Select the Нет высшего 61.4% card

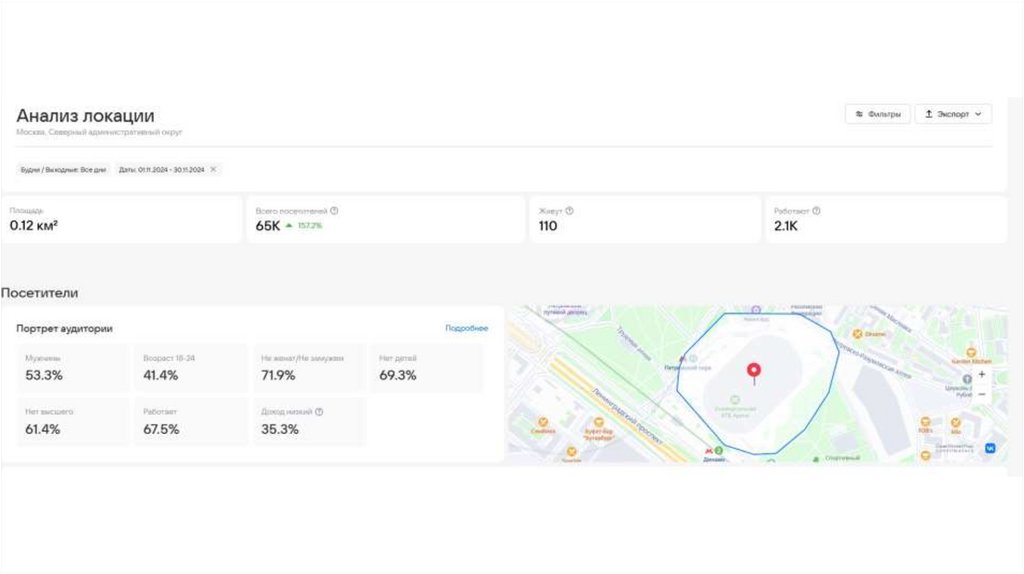coord(72,422)
